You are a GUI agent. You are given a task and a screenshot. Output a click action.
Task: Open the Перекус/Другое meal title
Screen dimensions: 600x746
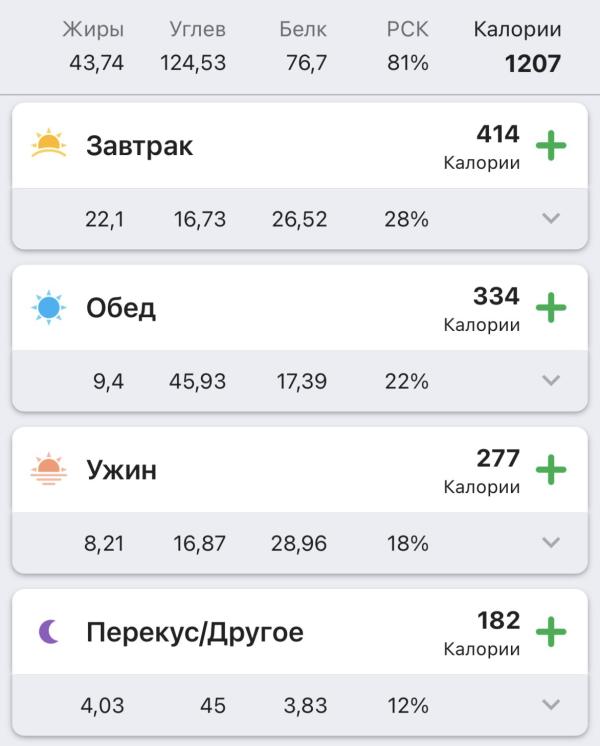pyautogui.click(x=195, y=632)
